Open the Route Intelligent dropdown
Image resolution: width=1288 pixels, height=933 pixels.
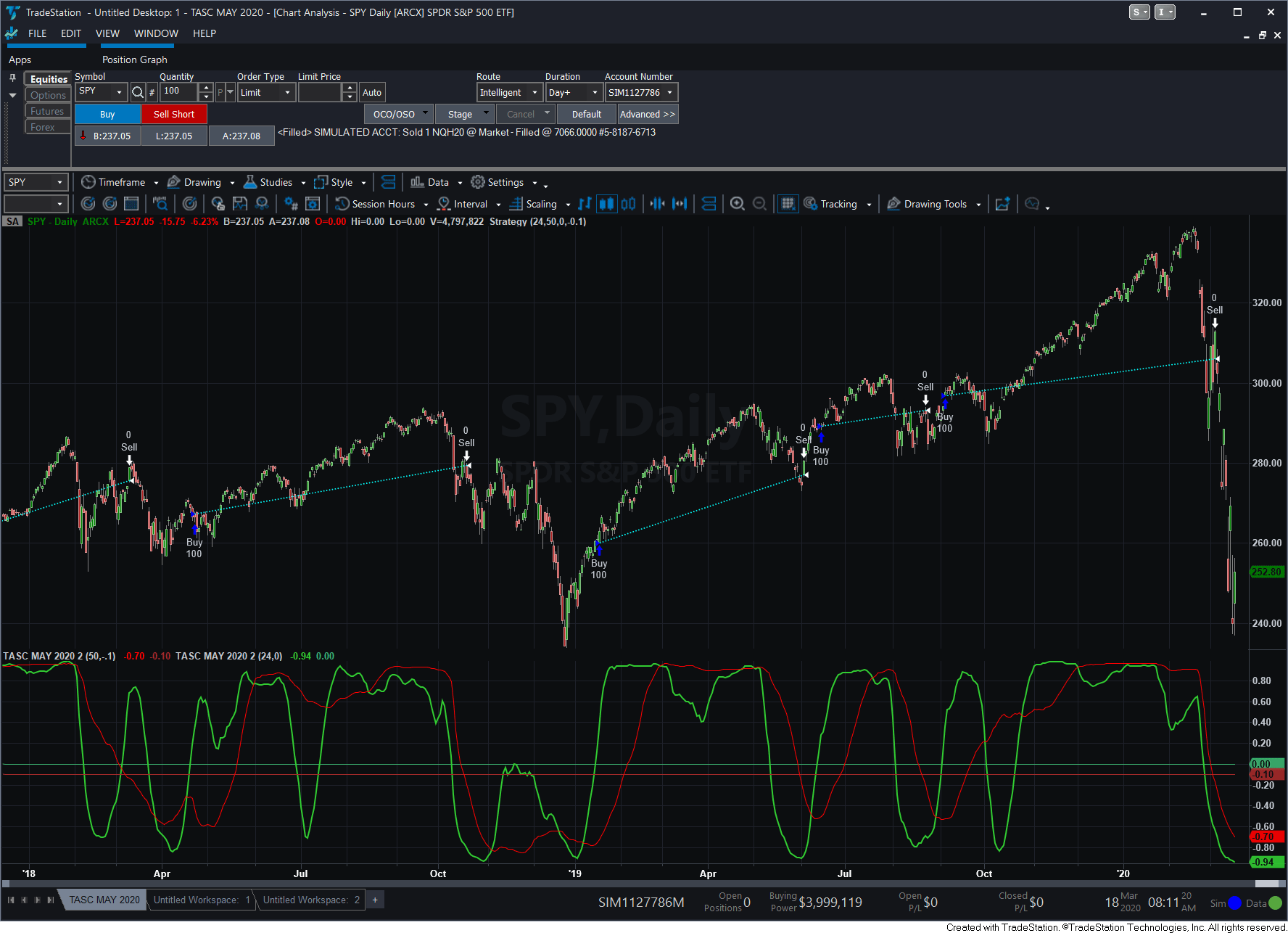[534, 92]
